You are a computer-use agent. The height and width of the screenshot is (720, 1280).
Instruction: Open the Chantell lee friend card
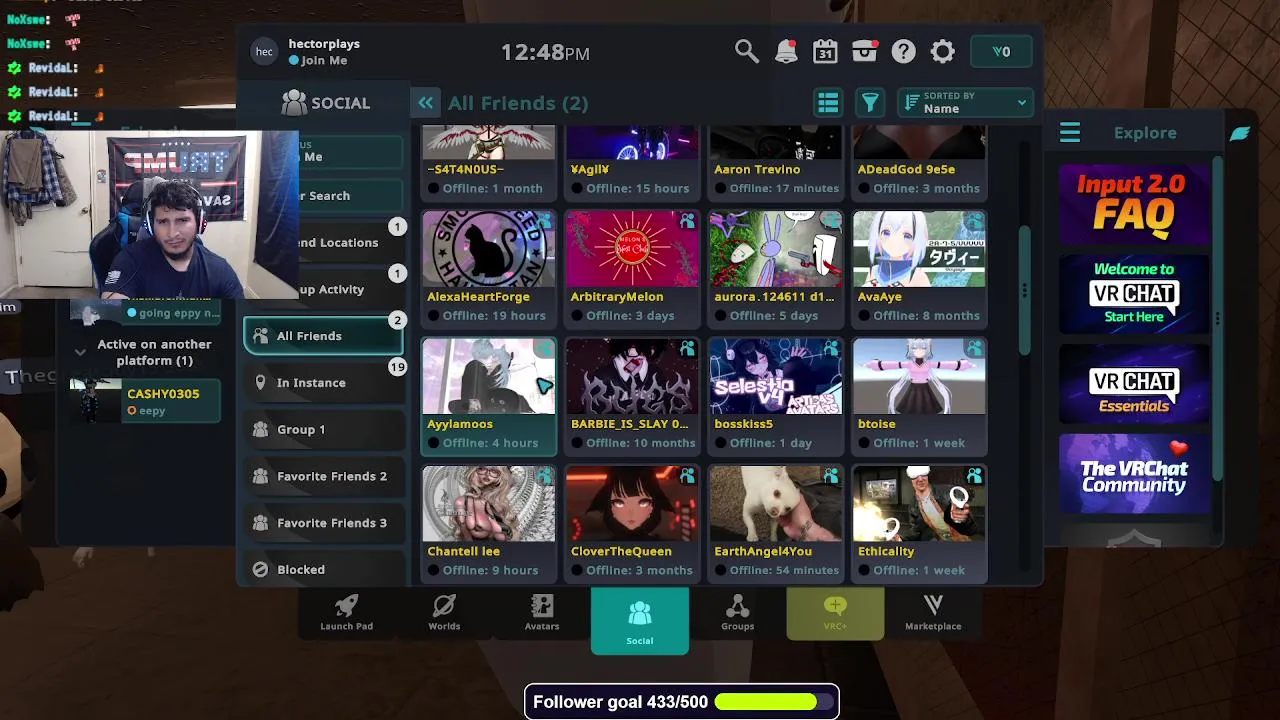point(489,523)
